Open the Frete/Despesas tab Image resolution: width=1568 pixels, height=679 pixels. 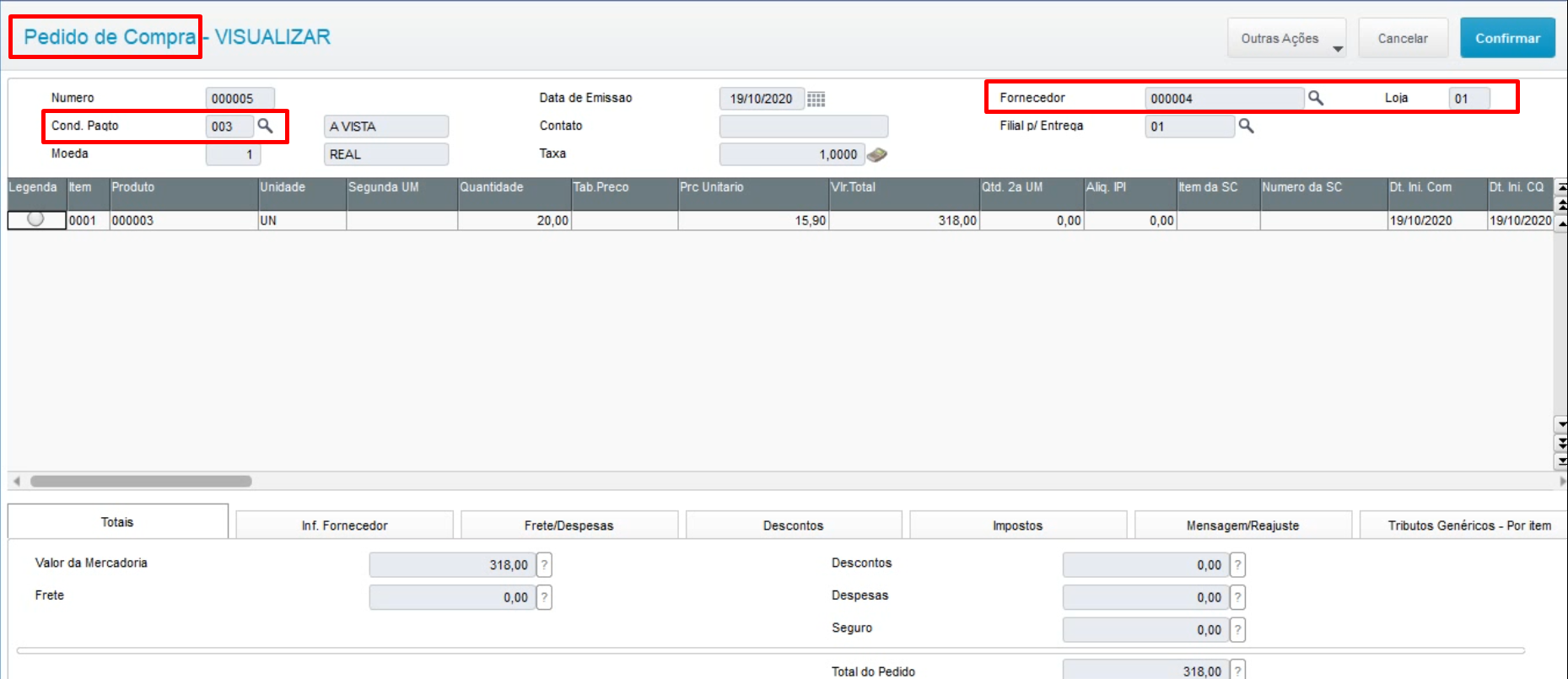pos(569,525)
